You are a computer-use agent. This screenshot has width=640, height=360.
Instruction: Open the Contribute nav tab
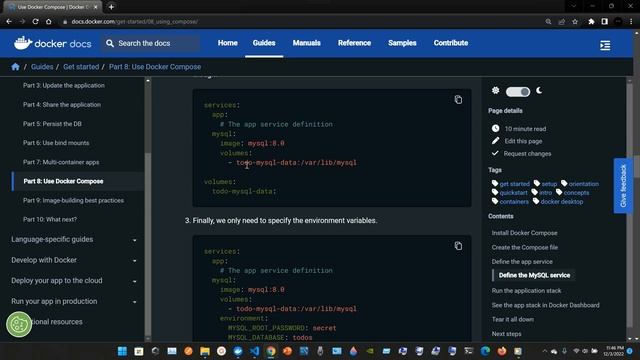(451, 43)
